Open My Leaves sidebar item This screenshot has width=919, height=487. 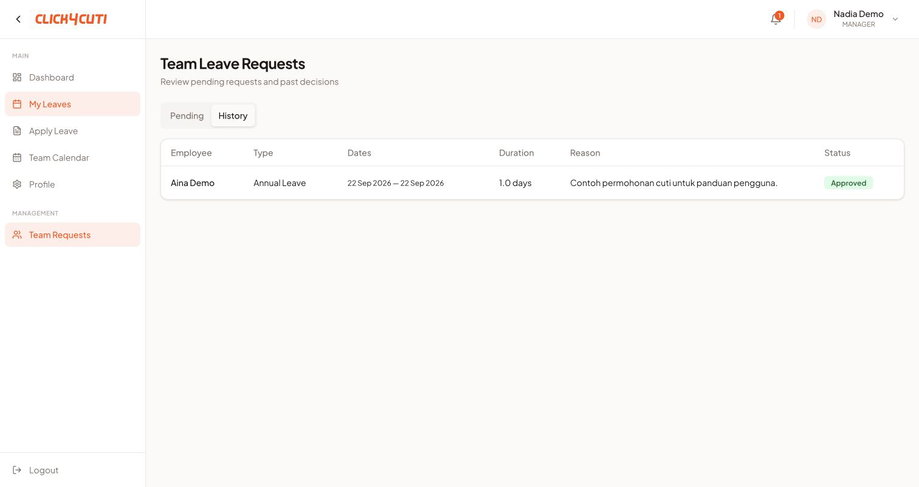click(73, 104)
